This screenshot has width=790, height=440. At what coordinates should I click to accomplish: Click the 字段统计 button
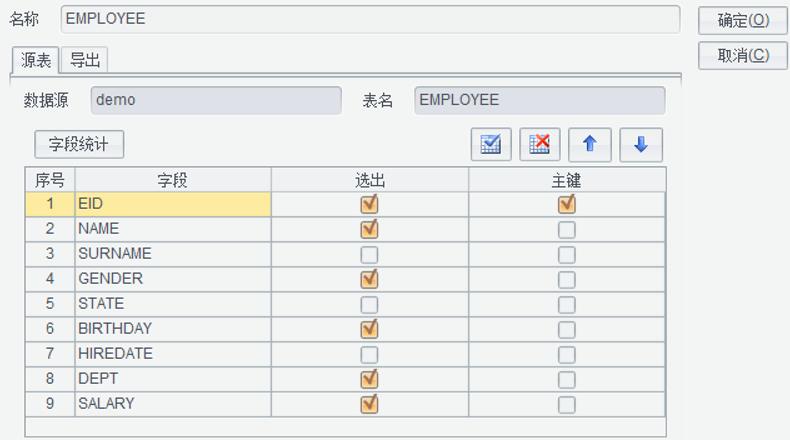pos(79,144)
